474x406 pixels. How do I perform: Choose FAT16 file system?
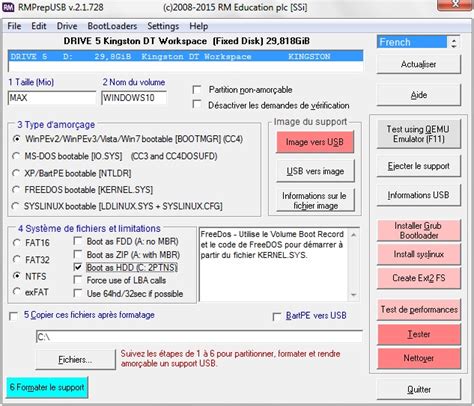click(x=17, y=243)
